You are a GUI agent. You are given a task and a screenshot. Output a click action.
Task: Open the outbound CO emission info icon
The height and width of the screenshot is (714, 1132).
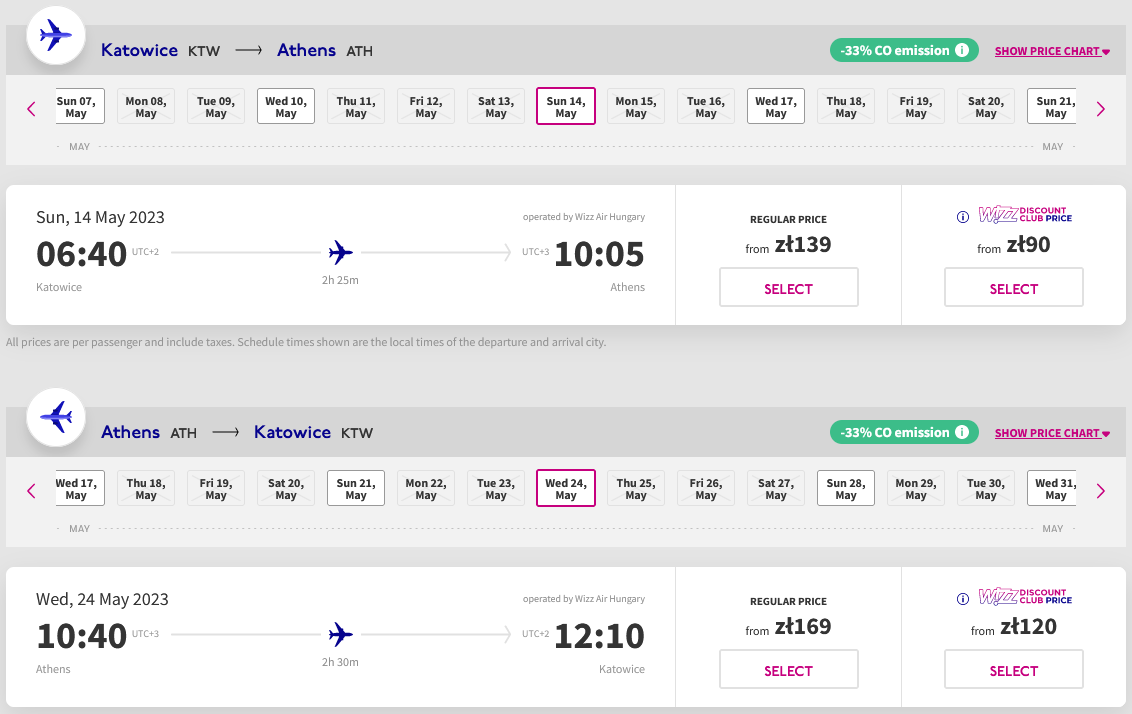(x=962, y=51)
